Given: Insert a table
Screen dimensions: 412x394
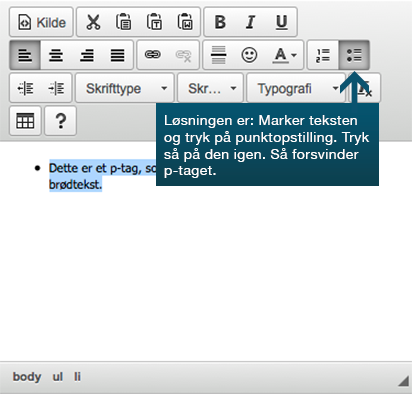Looking at the screenshot, I should (25, 121).
